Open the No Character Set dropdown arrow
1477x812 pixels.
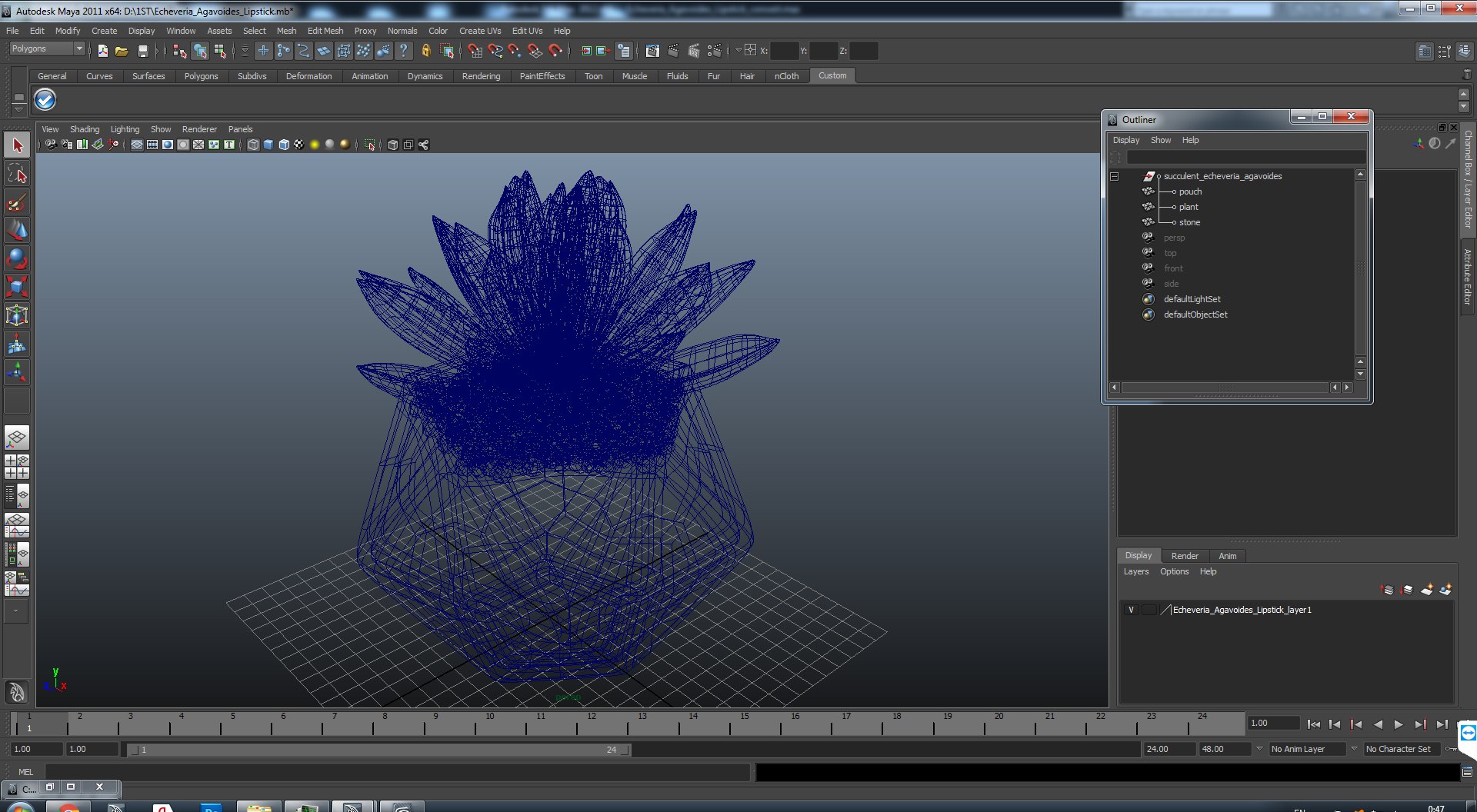(x=1354, y=749)
